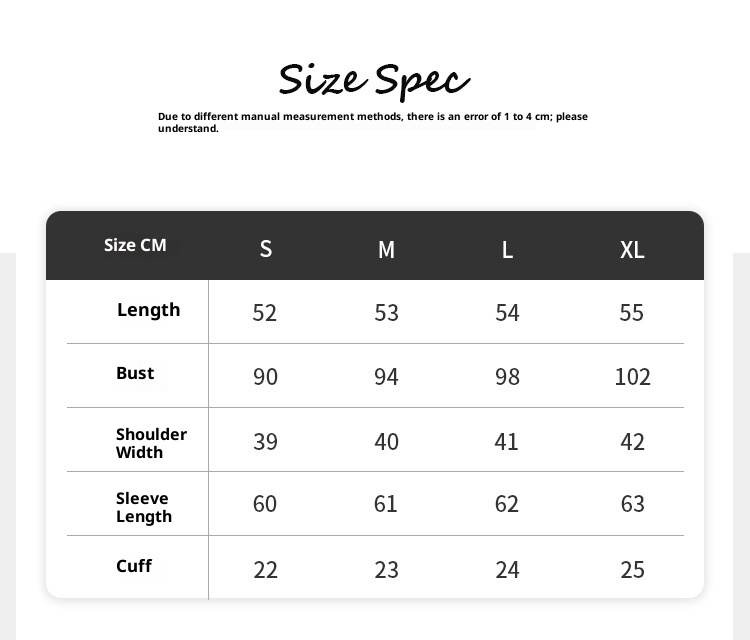This screenshot has height=640, width=750.
Task: Select the XL size column header
Action: click(632, 249)
